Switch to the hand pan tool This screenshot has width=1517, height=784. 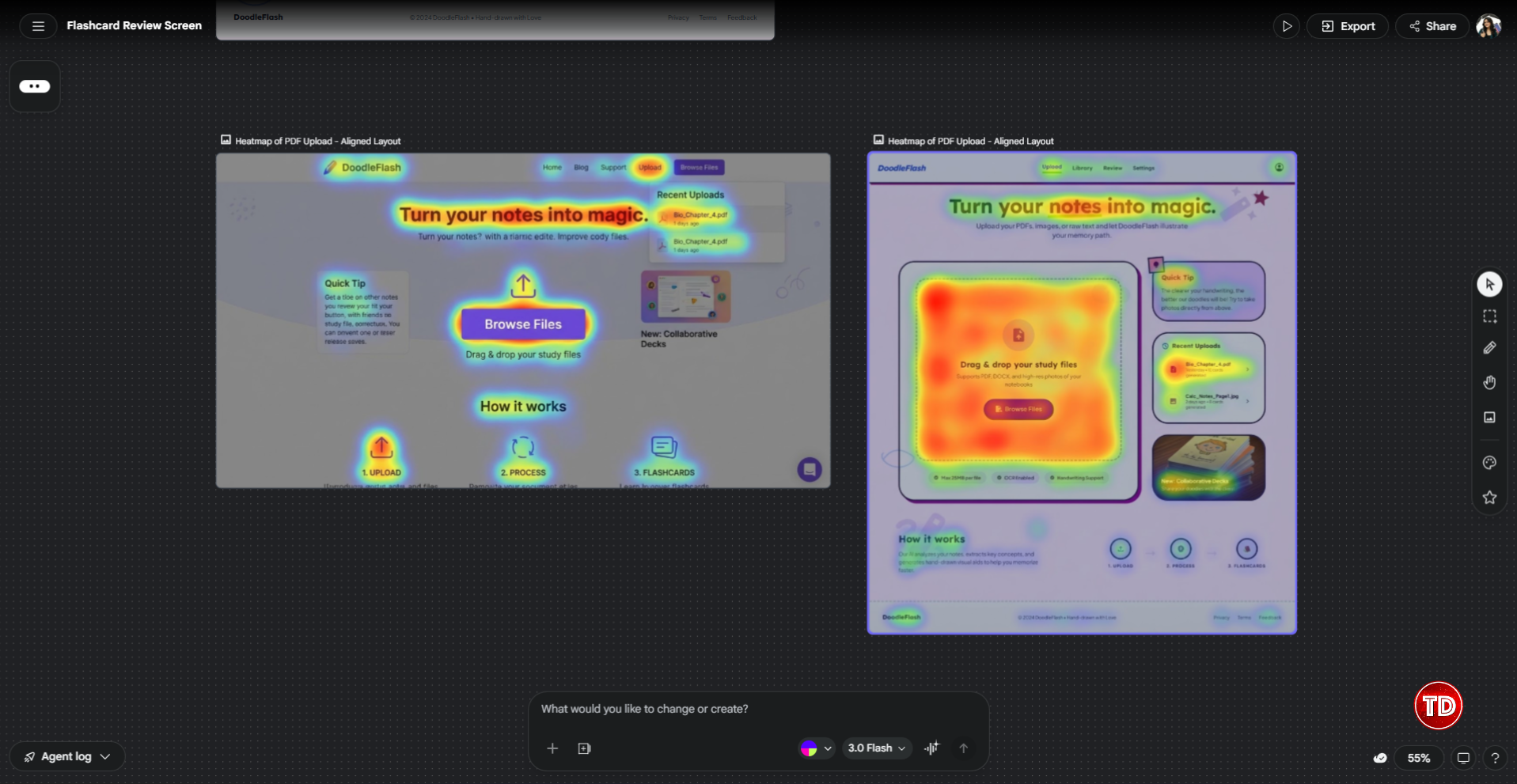tap(1490, 382)
